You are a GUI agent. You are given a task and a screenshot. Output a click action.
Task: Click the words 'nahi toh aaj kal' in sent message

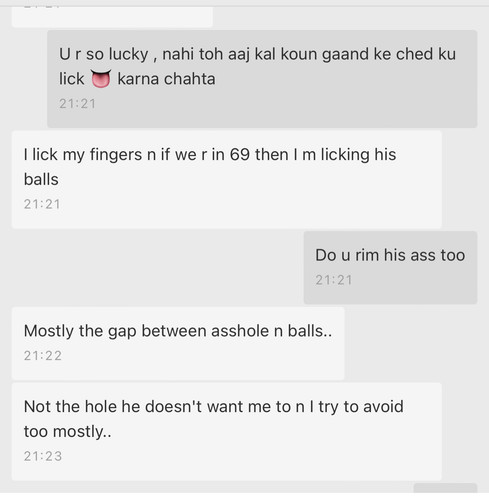[219, 54]
